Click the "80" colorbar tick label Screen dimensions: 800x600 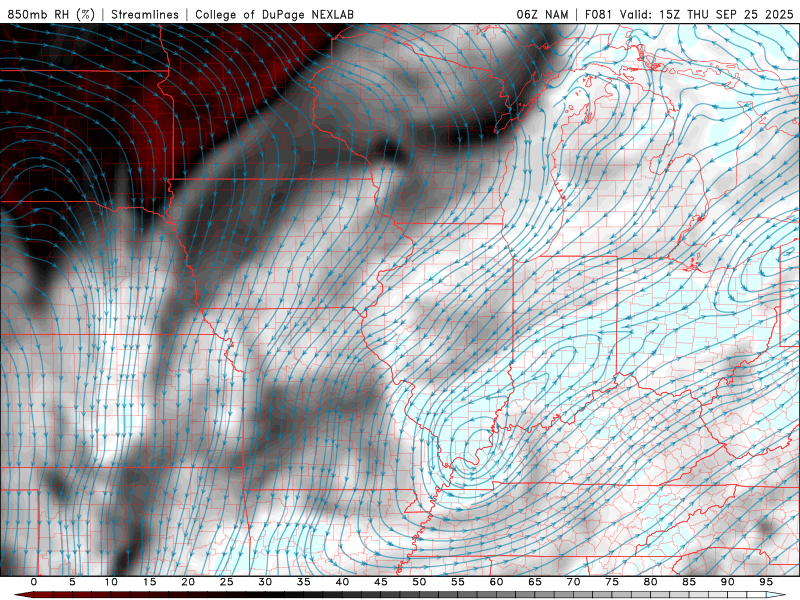[650, 582]
